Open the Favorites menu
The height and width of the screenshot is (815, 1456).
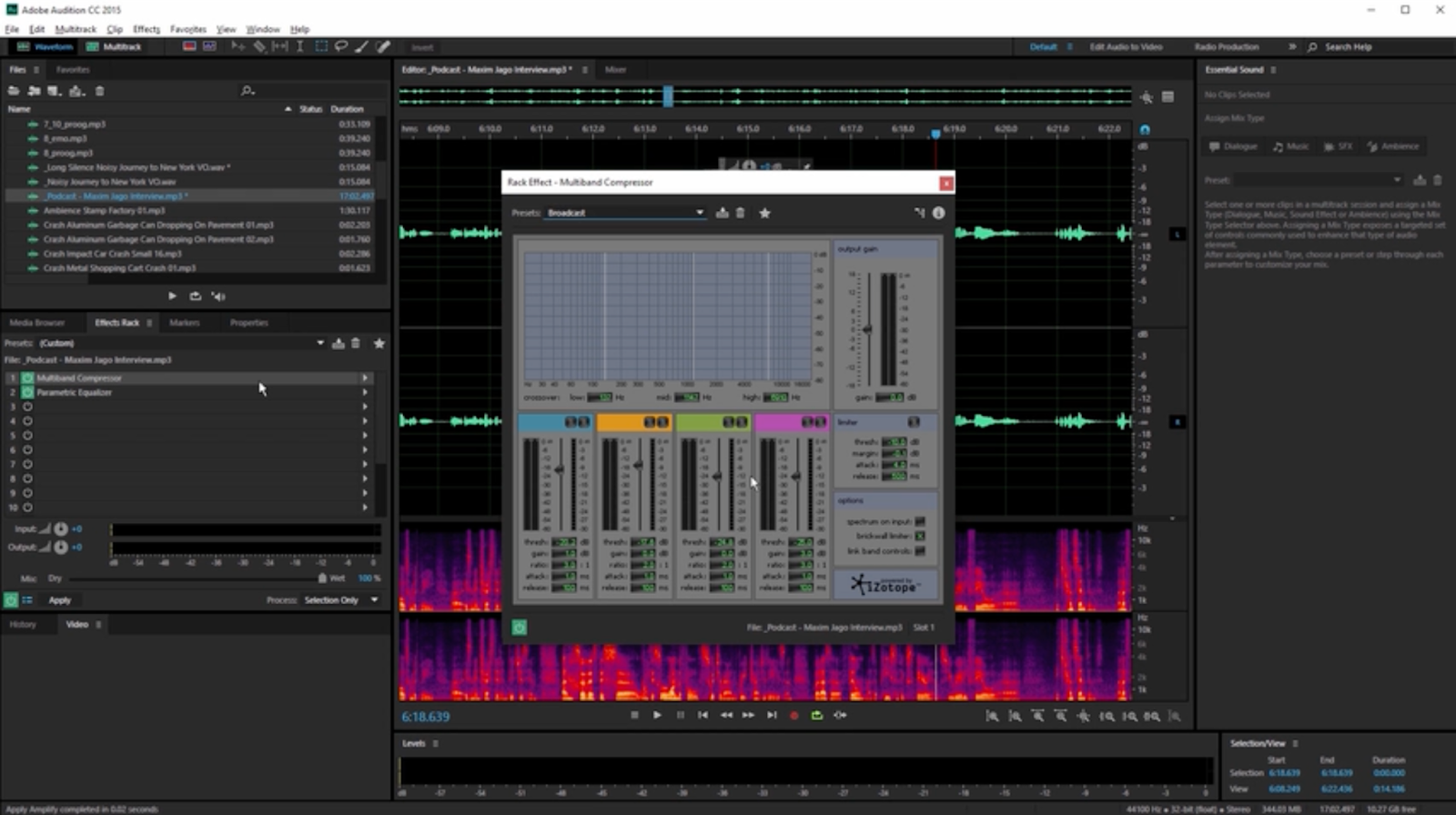pyautogui.click(x=188, y=29)
